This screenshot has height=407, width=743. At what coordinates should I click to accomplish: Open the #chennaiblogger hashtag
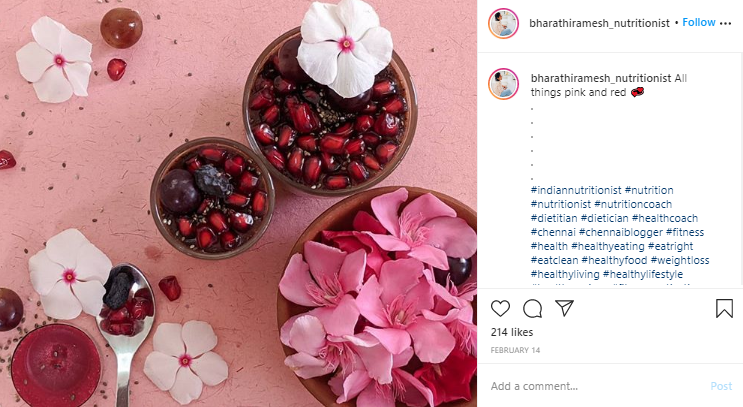pos(621,232)
